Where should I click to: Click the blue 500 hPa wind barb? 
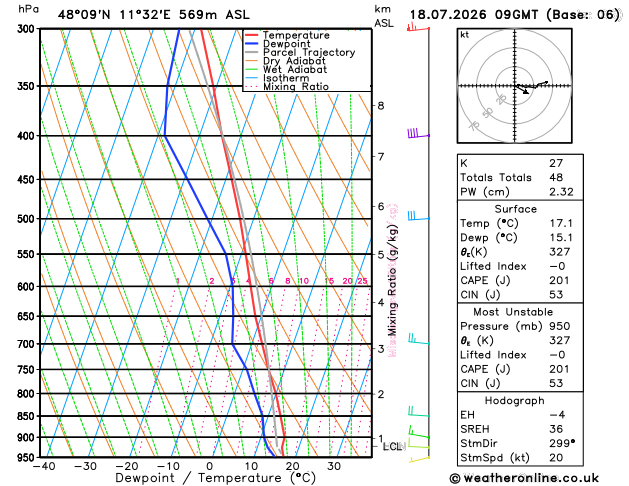418,216
